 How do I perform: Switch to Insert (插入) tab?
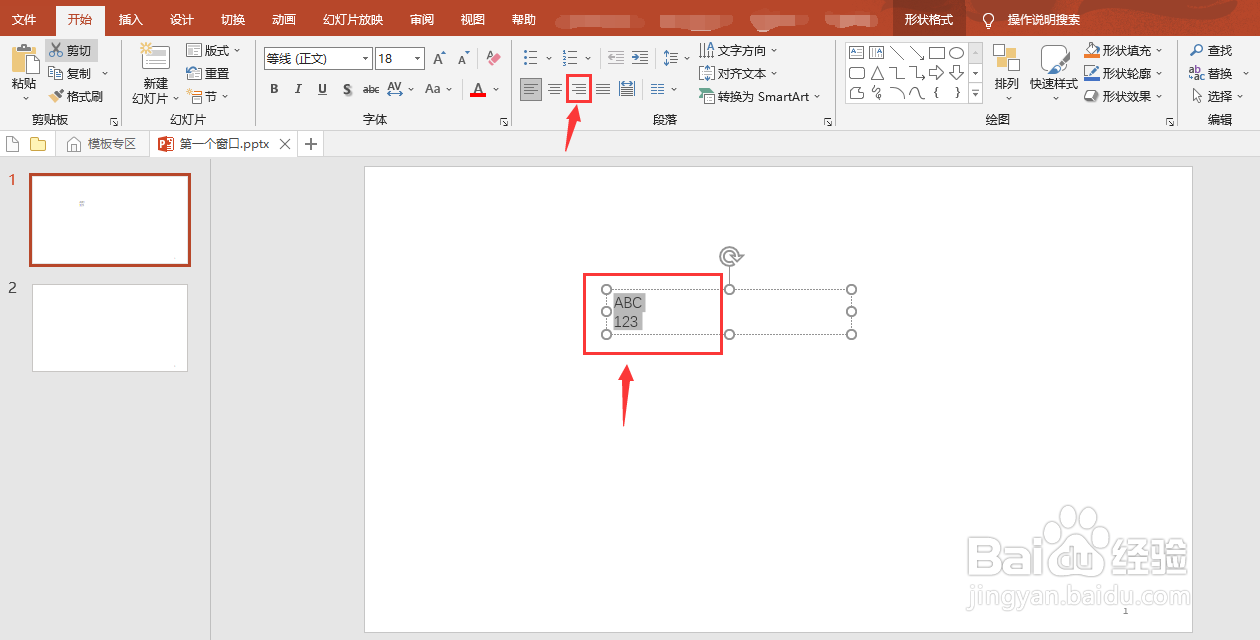(131, 20)
